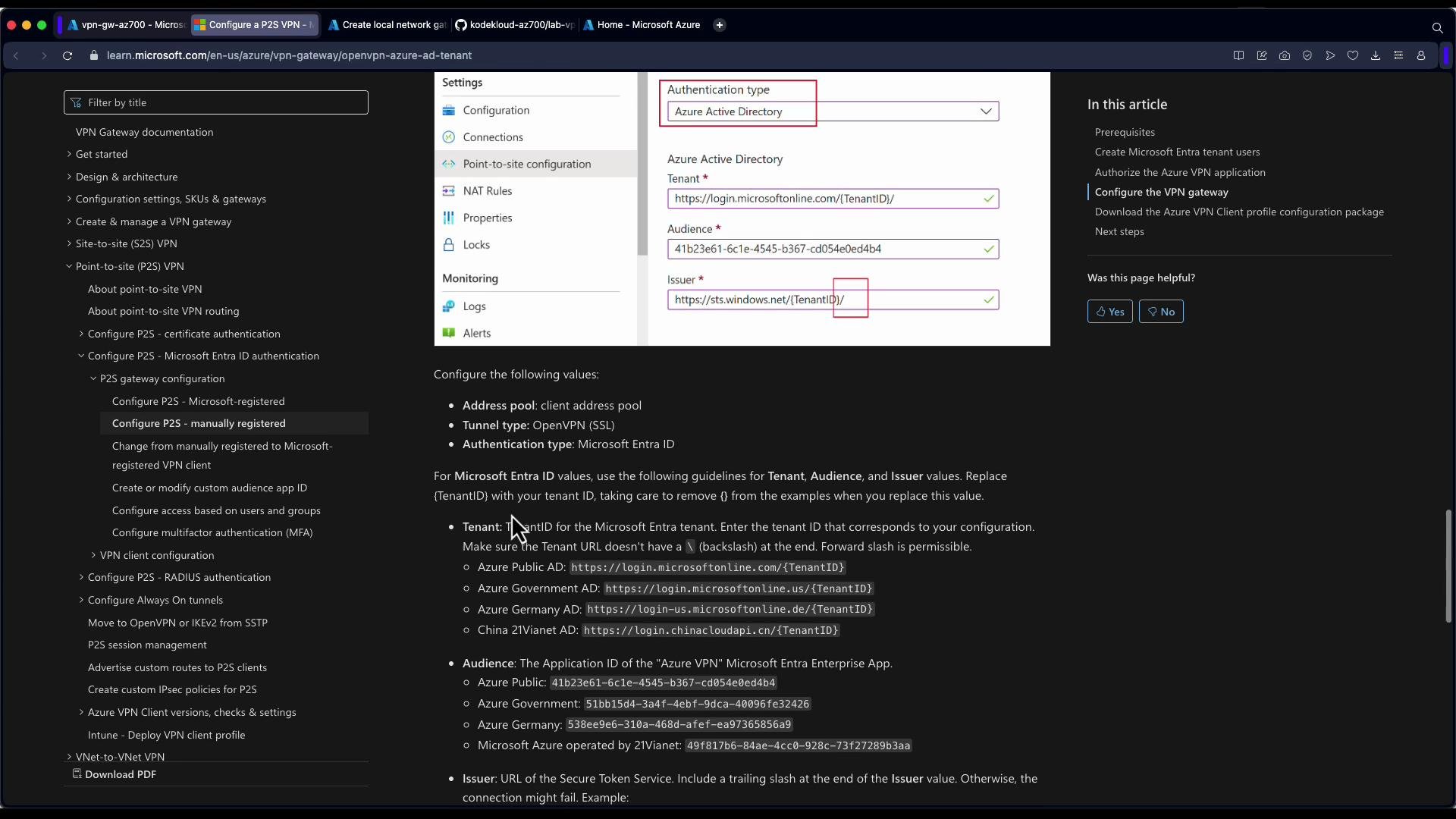Open Configure access based on users and groups
1456x819 pixels.
click(216, 510)
